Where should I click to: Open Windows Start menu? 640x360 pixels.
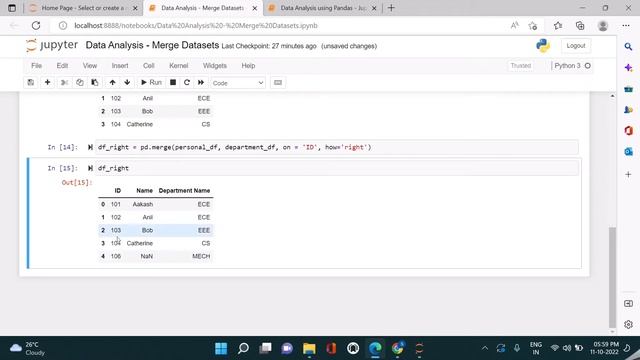221,348
